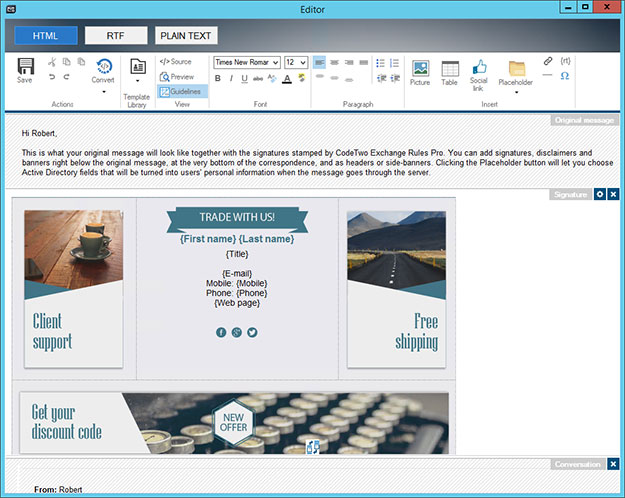Expand the Placeholder dropdown arrow
Screen dimensions: 625x498
(x=517, y=93)
